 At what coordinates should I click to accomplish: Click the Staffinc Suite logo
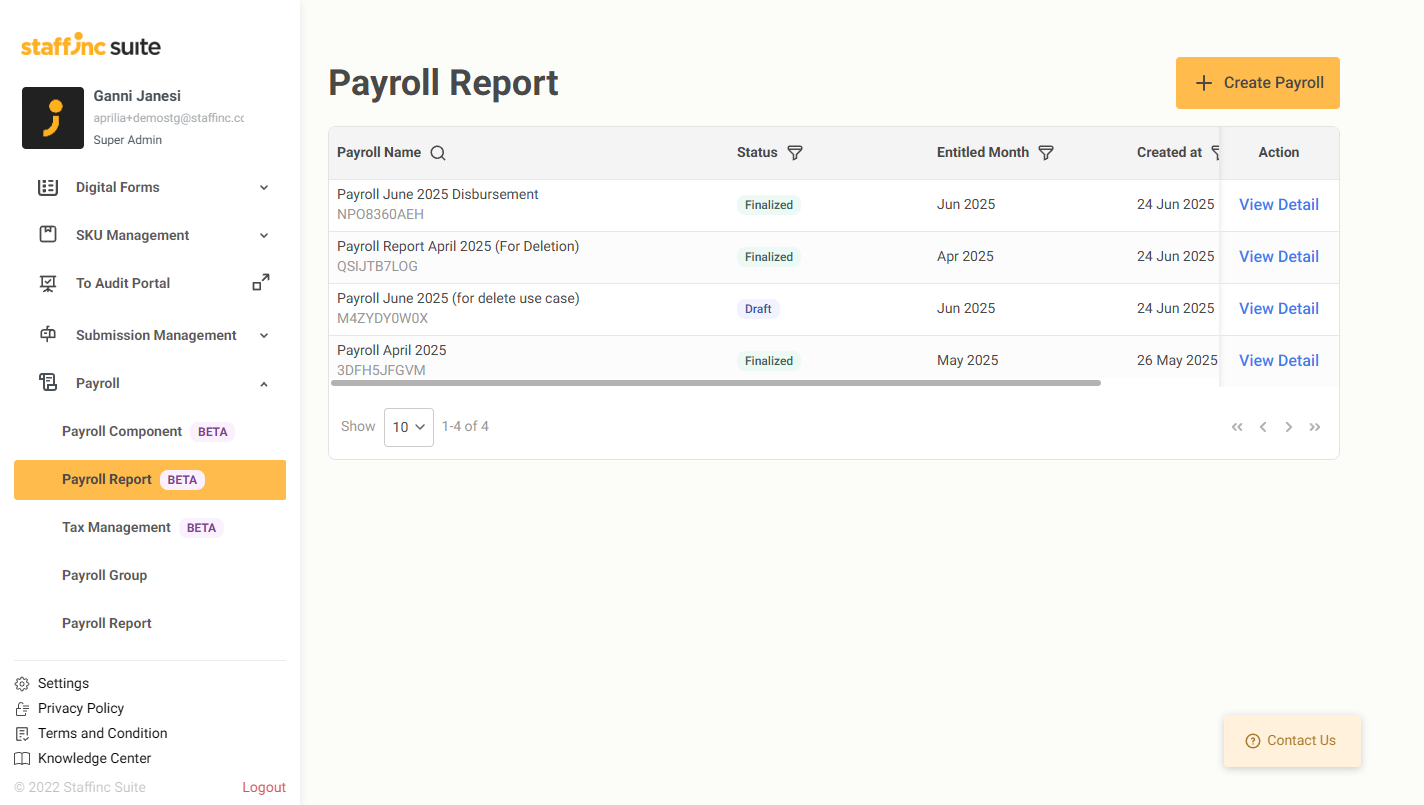(91, 46)
